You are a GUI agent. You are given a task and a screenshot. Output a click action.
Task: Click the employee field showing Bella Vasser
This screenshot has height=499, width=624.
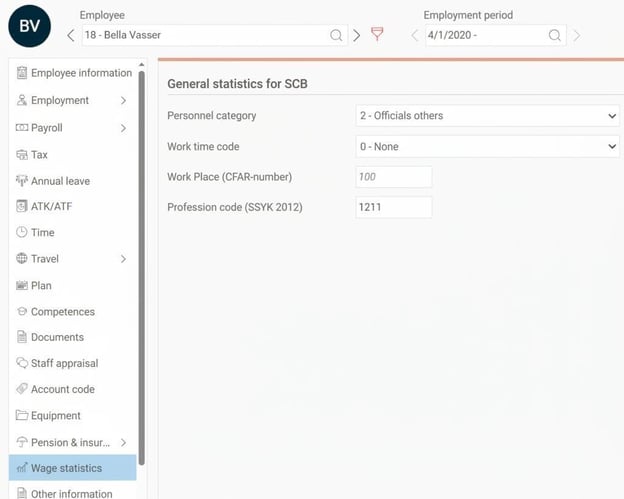(x=215, y=35)
